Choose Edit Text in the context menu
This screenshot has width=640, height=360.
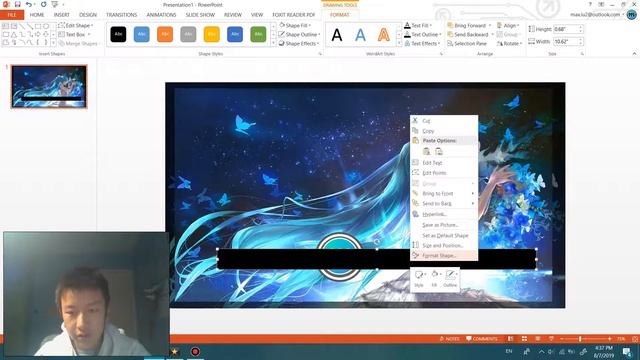[x=444, y=162]
